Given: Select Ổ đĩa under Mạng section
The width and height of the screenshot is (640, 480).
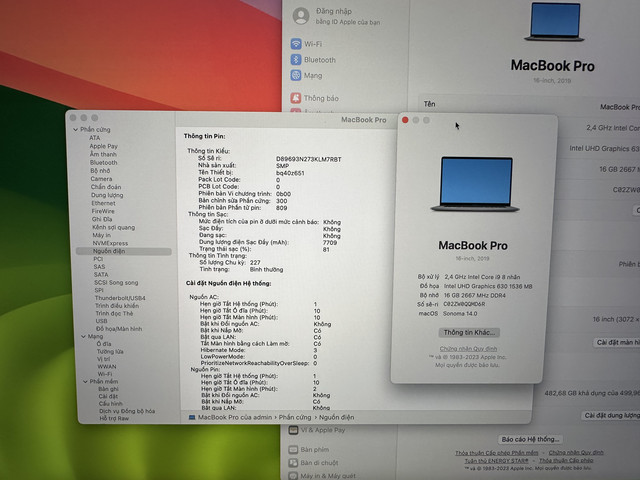Looking at the screenshot, I should coord(104,344).
